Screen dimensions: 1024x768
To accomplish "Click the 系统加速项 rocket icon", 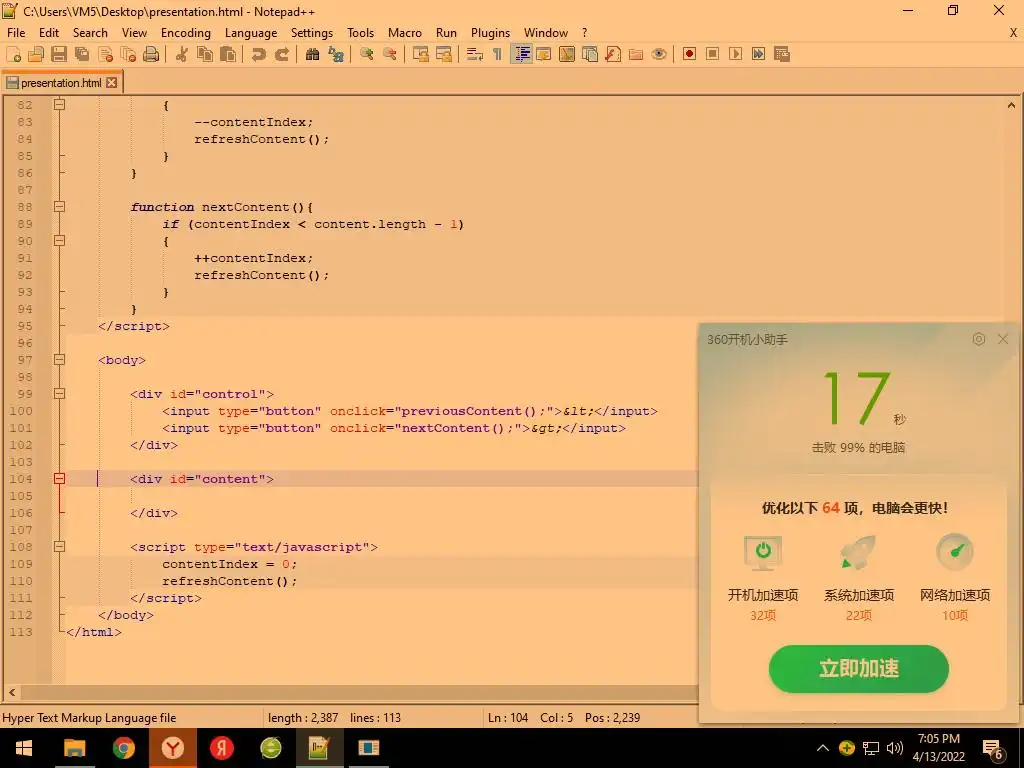I will [x=858, y=552].
